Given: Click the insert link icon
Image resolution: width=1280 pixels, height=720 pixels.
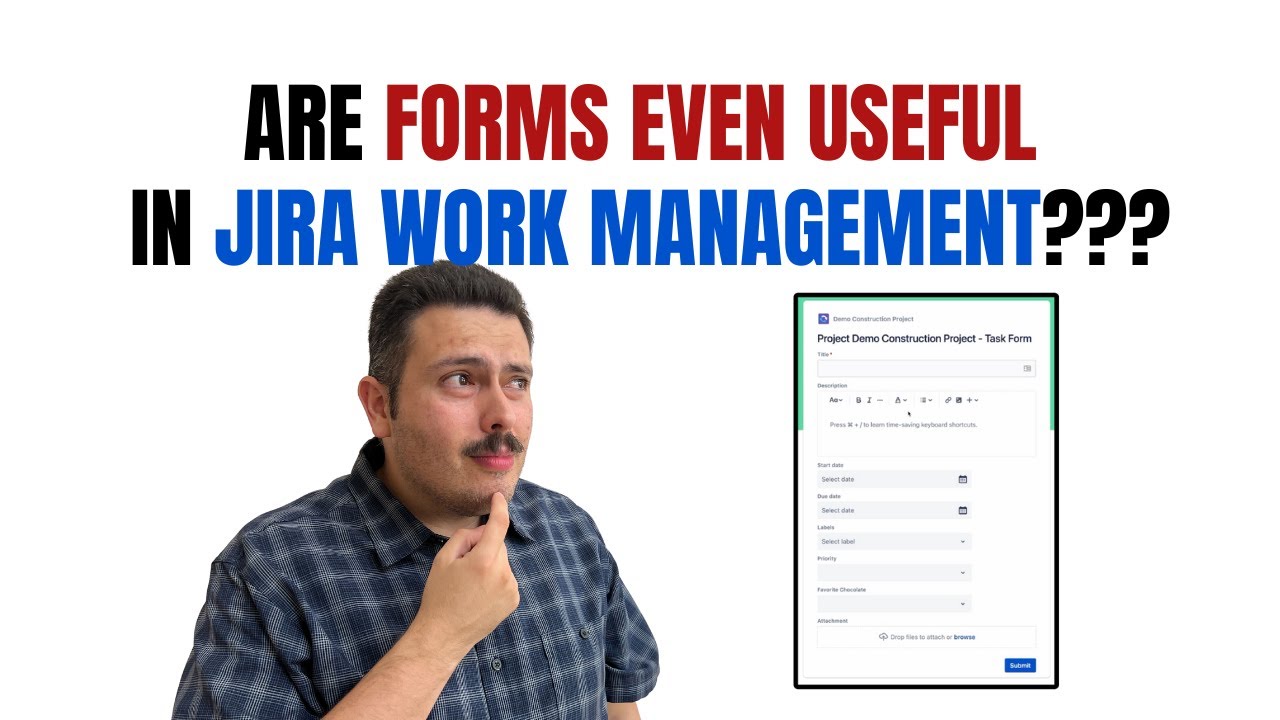Looking at the screenshot, I should [x=948, y=400].
